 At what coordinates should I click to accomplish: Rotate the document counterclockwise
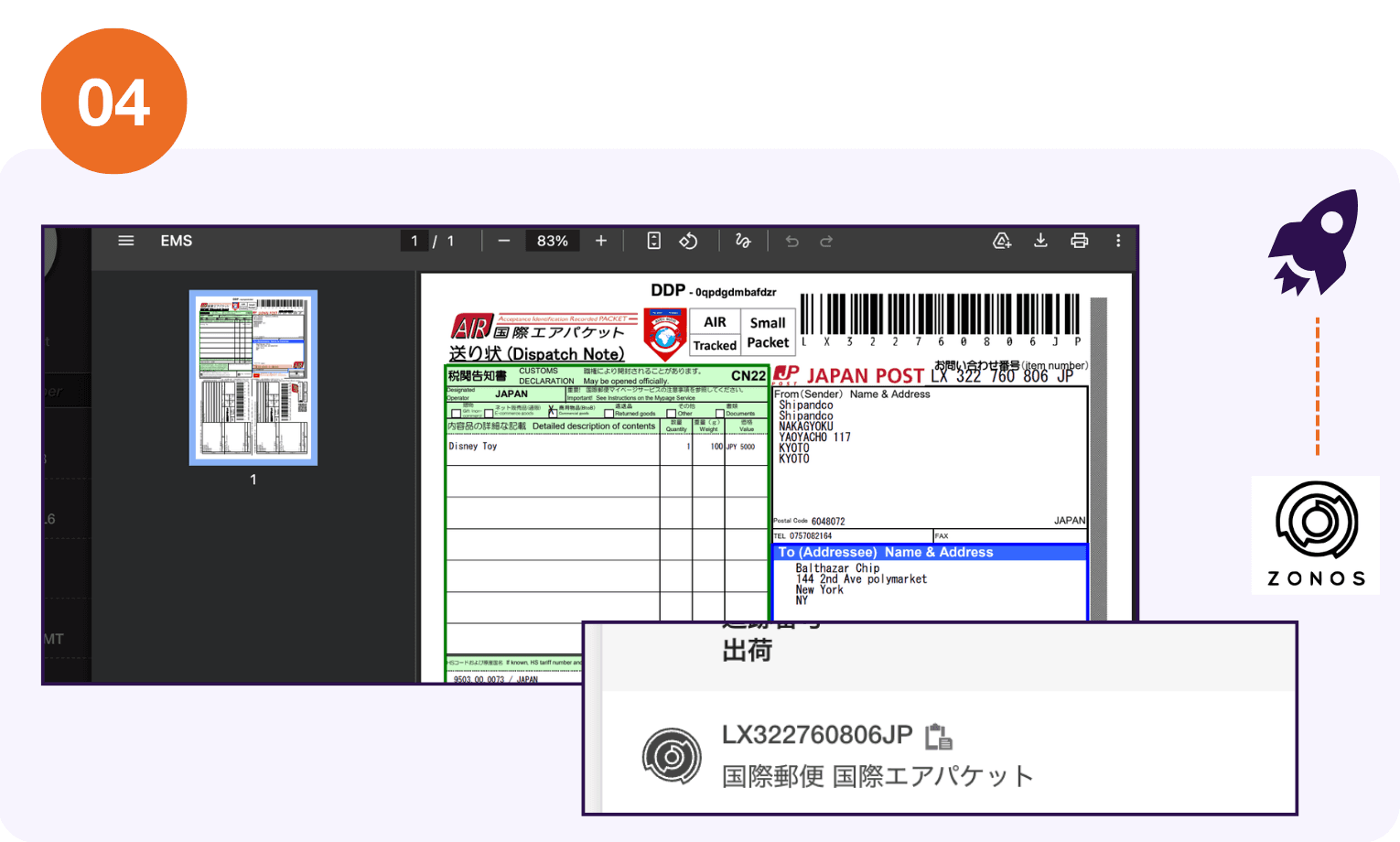click(688, 241)
